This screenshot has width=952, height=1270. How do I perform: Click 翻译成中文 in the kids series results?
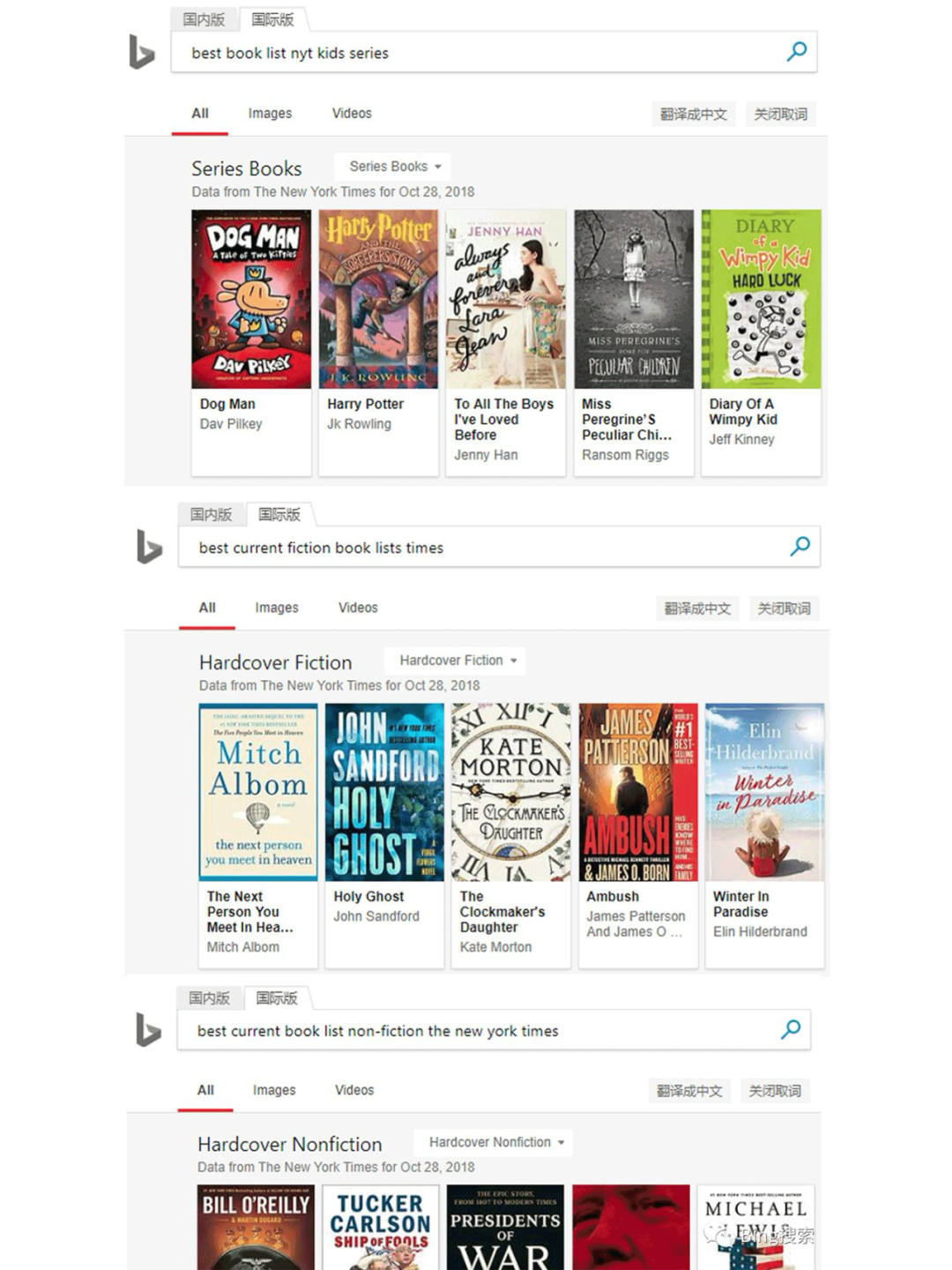coord(694,114)
